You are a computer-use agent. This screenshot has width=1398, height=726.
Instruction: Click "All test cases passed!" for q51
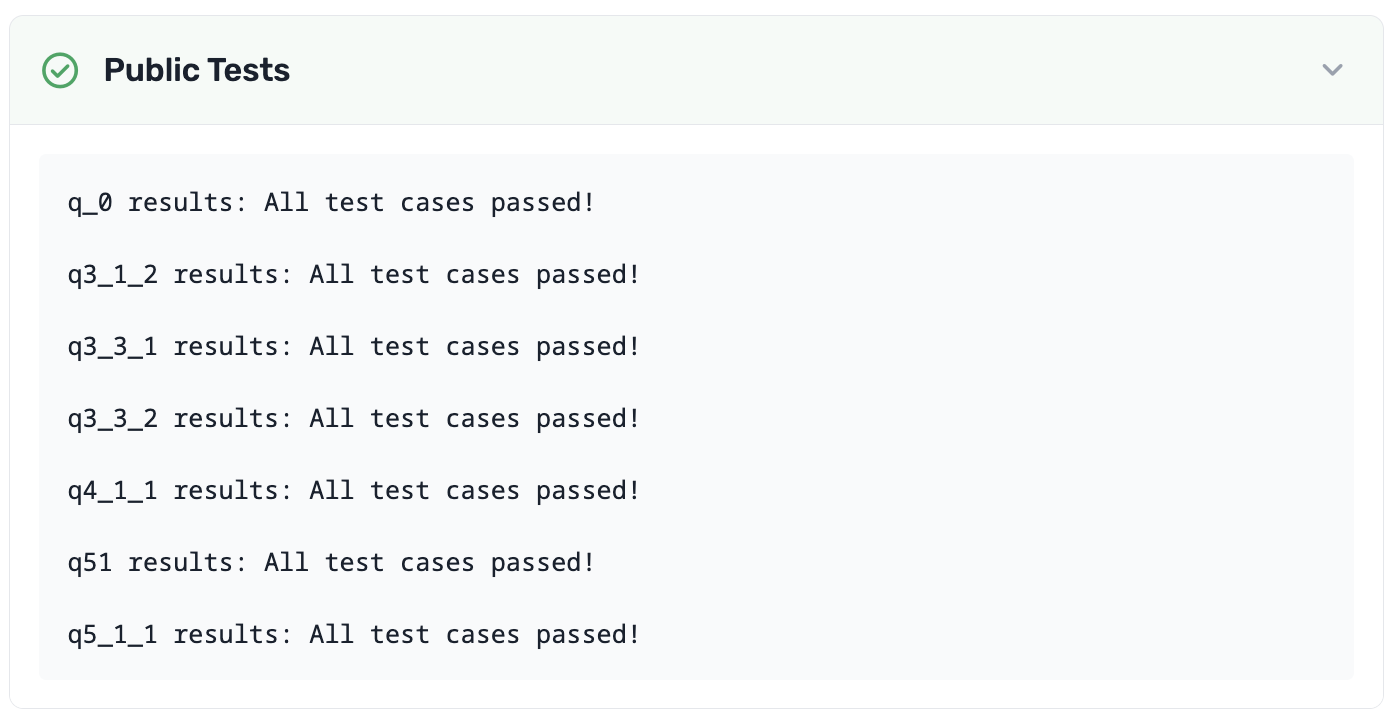[429, 563]
